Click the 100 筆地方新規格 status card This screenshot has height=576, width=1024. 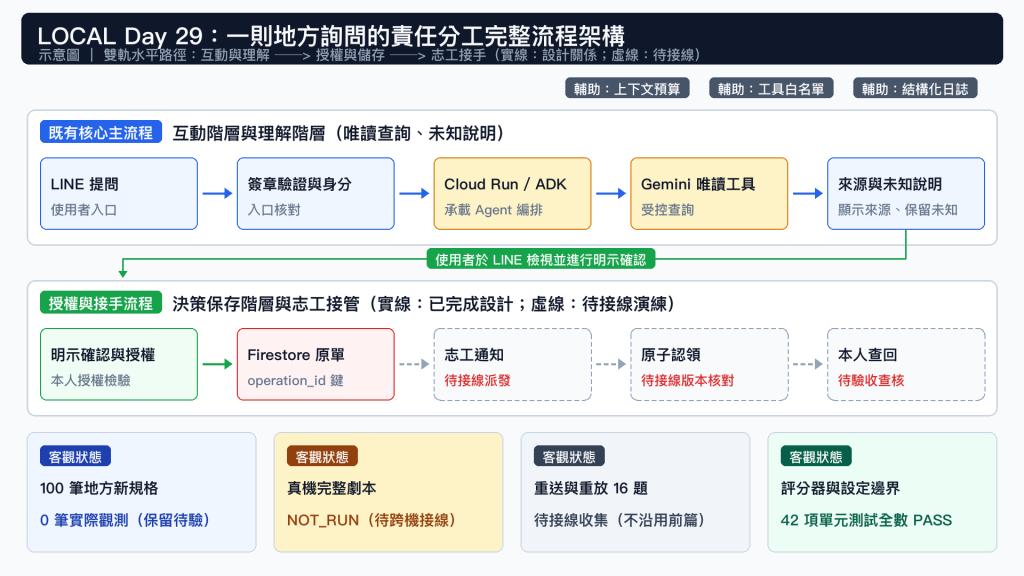142,492
